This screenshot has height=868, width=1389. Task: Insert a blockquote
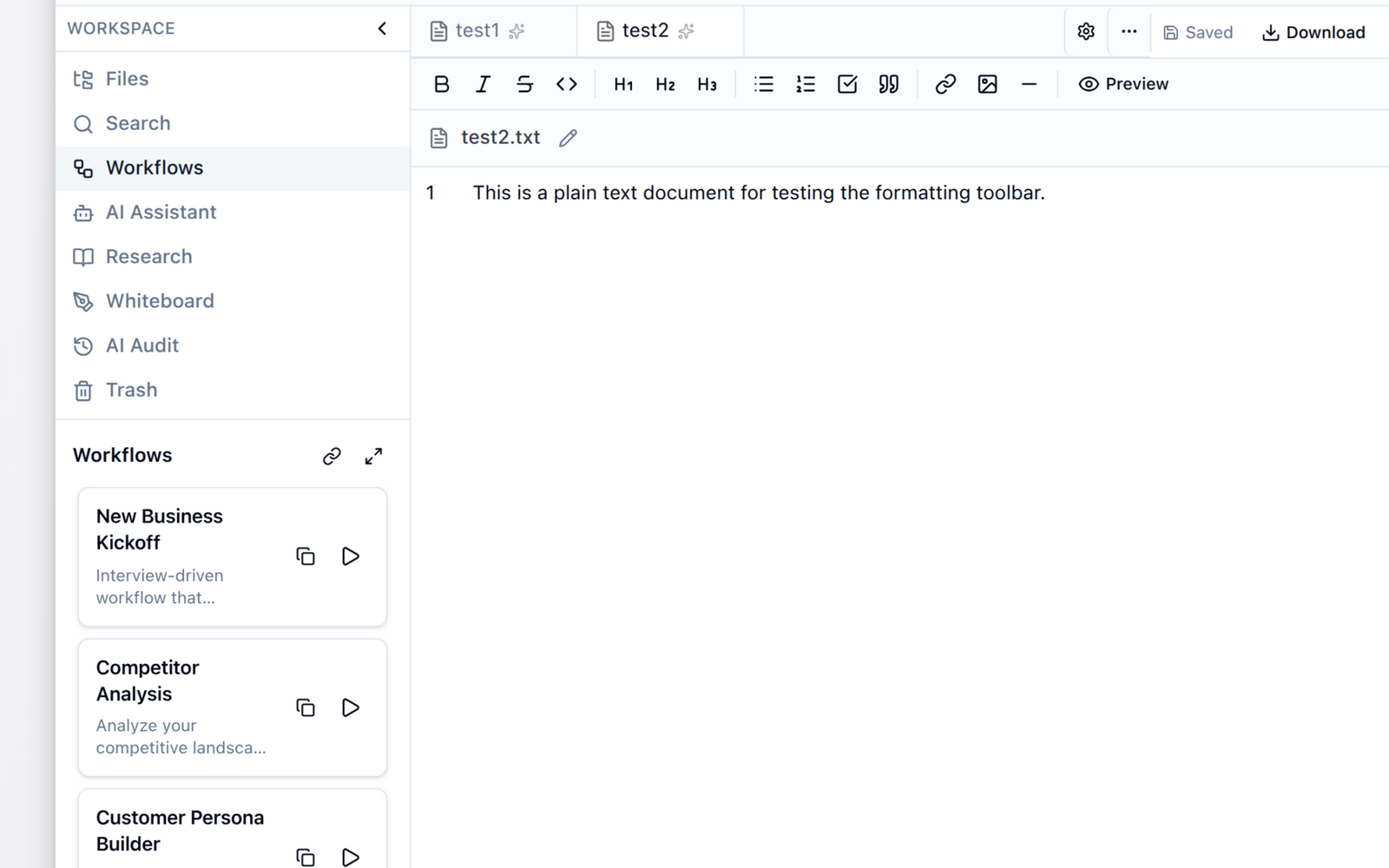pyautogui.click(x=888, y=84)
